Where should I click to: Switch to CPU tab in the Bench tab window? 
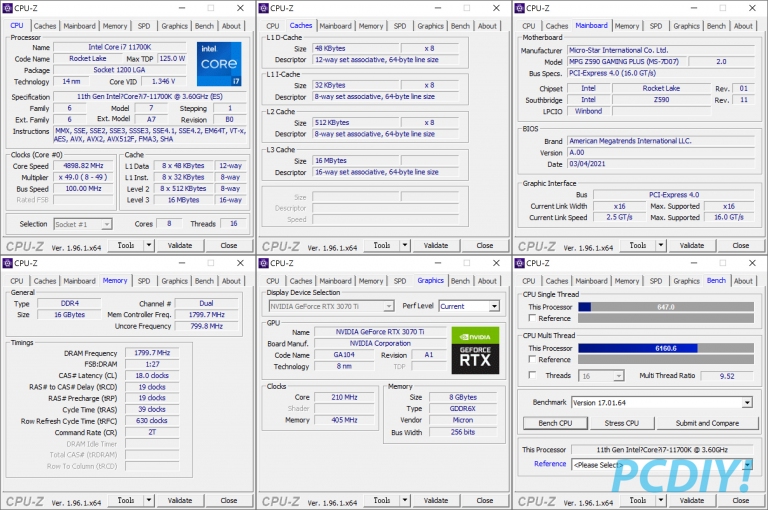(528, 281)
